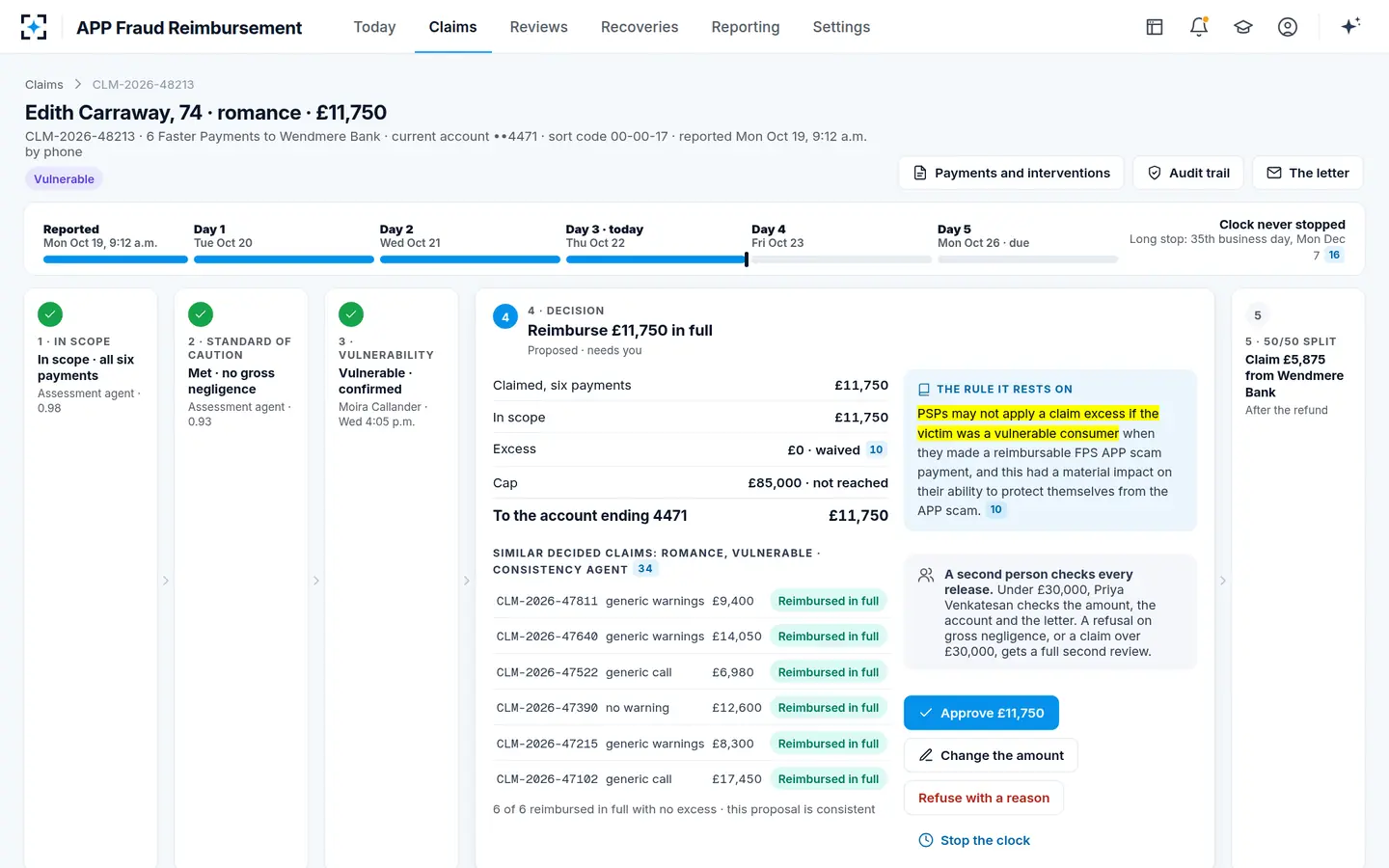Expand the chevron before the 50/50 Split card

[x=1223, y=581]
